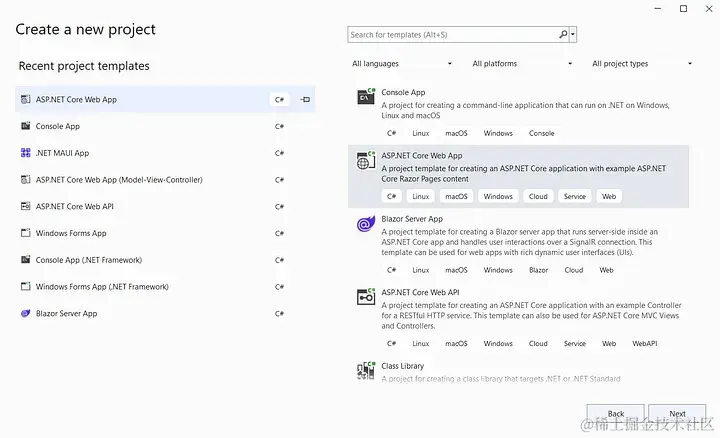Image resolution: width=720 pixels, height=438 pixels.
Task: Click the WebAPI tag under ASP.NET Core Web API
Action: click(x=645, y=343)
